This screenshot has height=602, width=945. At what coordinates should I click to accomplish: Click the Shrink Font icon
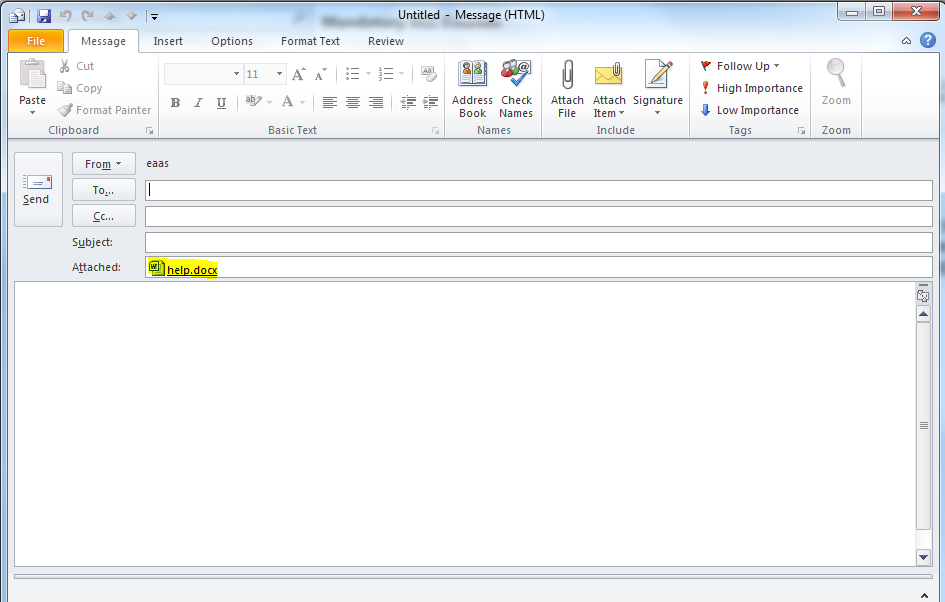[321, 74]
